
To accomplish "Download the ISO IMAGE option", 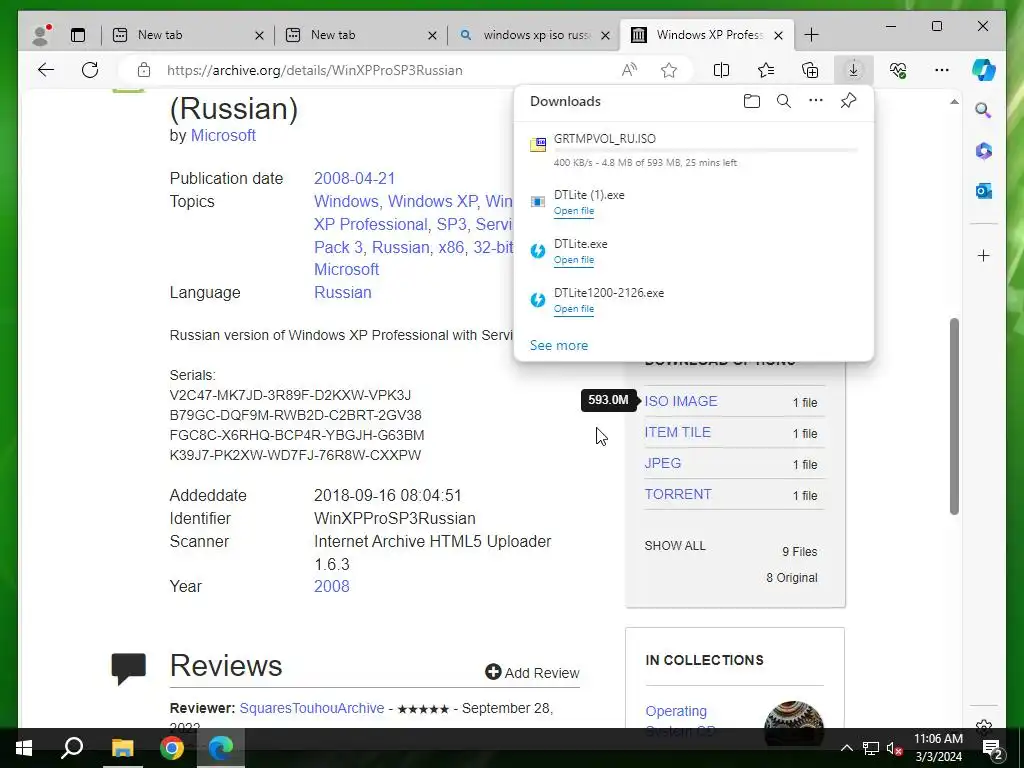I will [680, 402].
